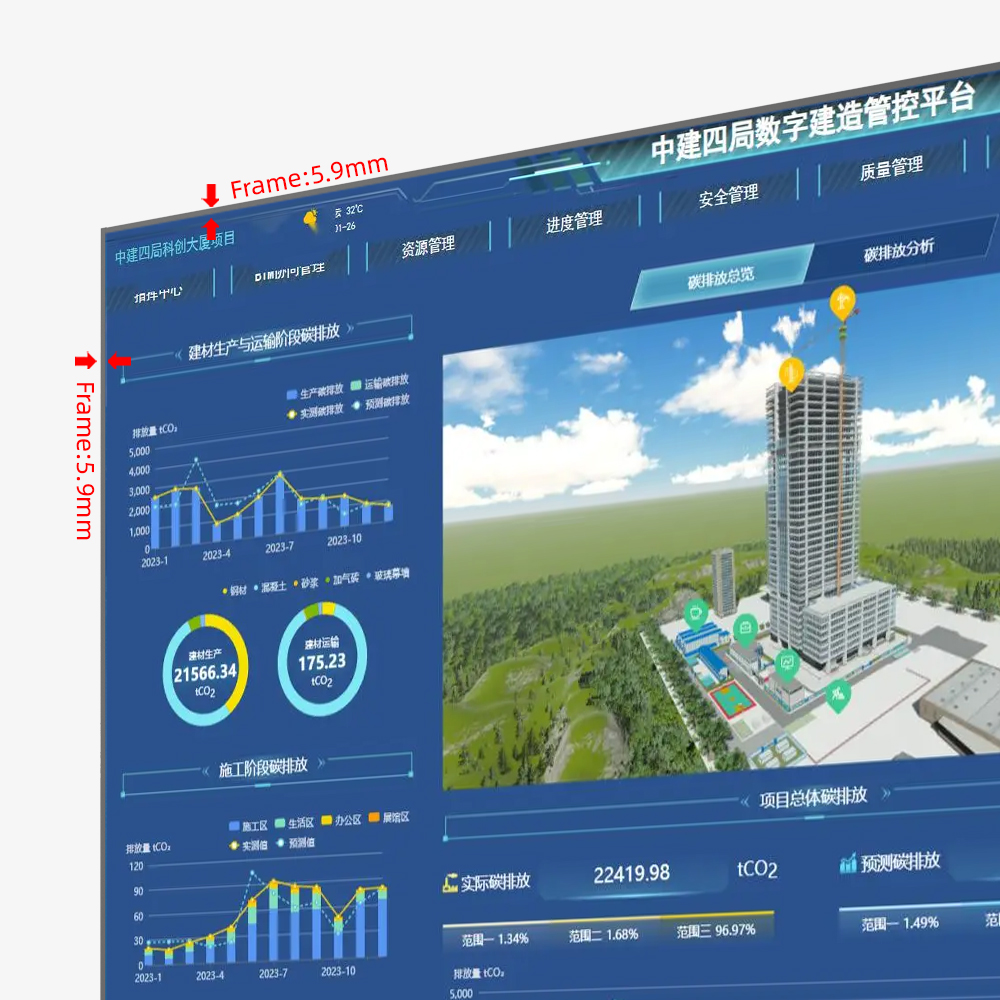
Task: Open the 质量管理 menu
Action: tap(890, 169)
